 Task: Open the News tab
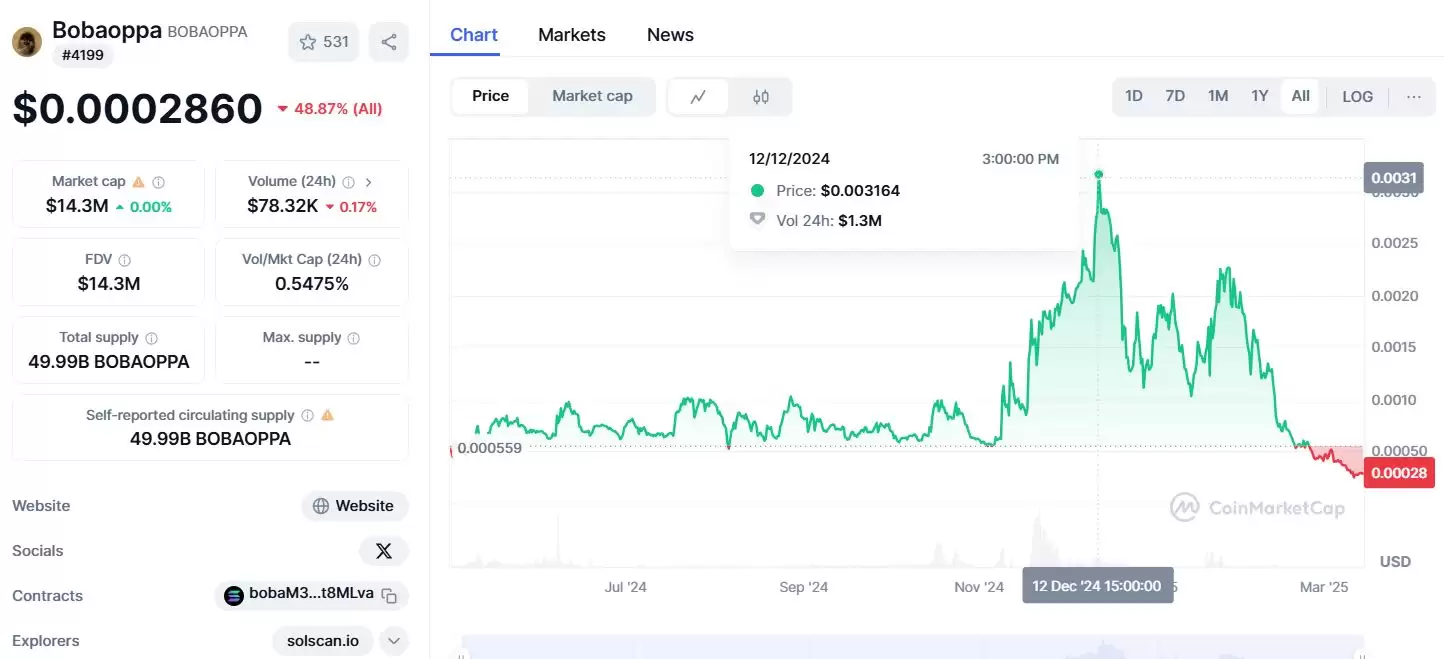(x=670, y=35)
